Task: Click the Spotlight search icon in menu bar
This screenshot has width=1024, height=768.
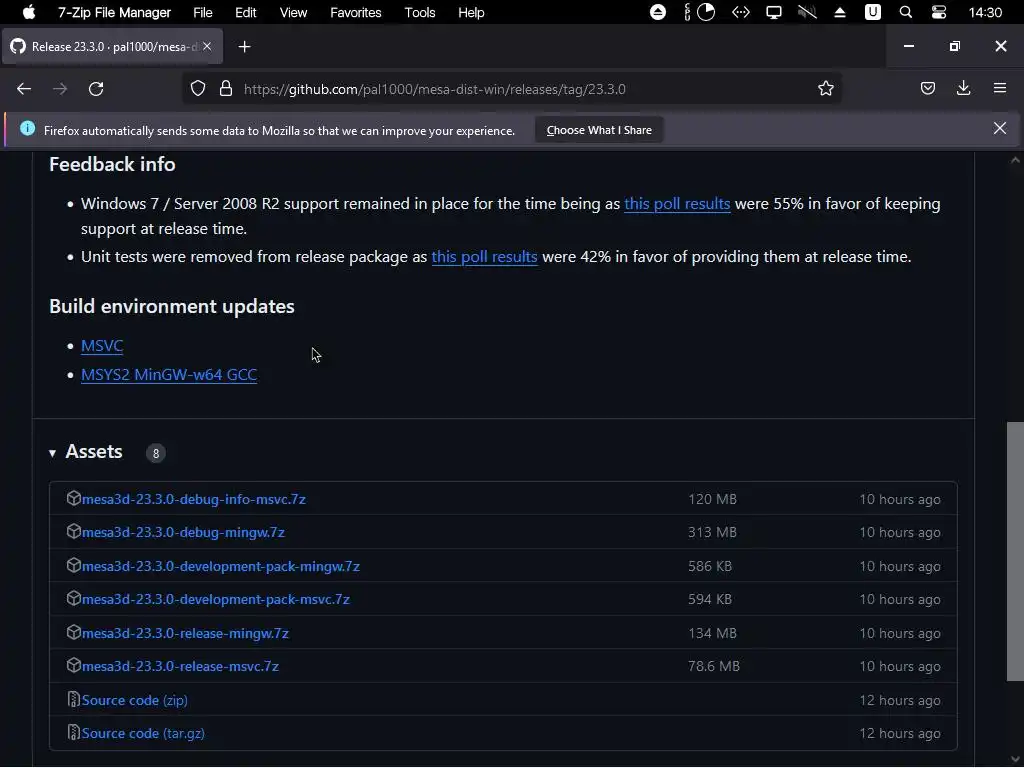Action: click(x=905, y=12)
